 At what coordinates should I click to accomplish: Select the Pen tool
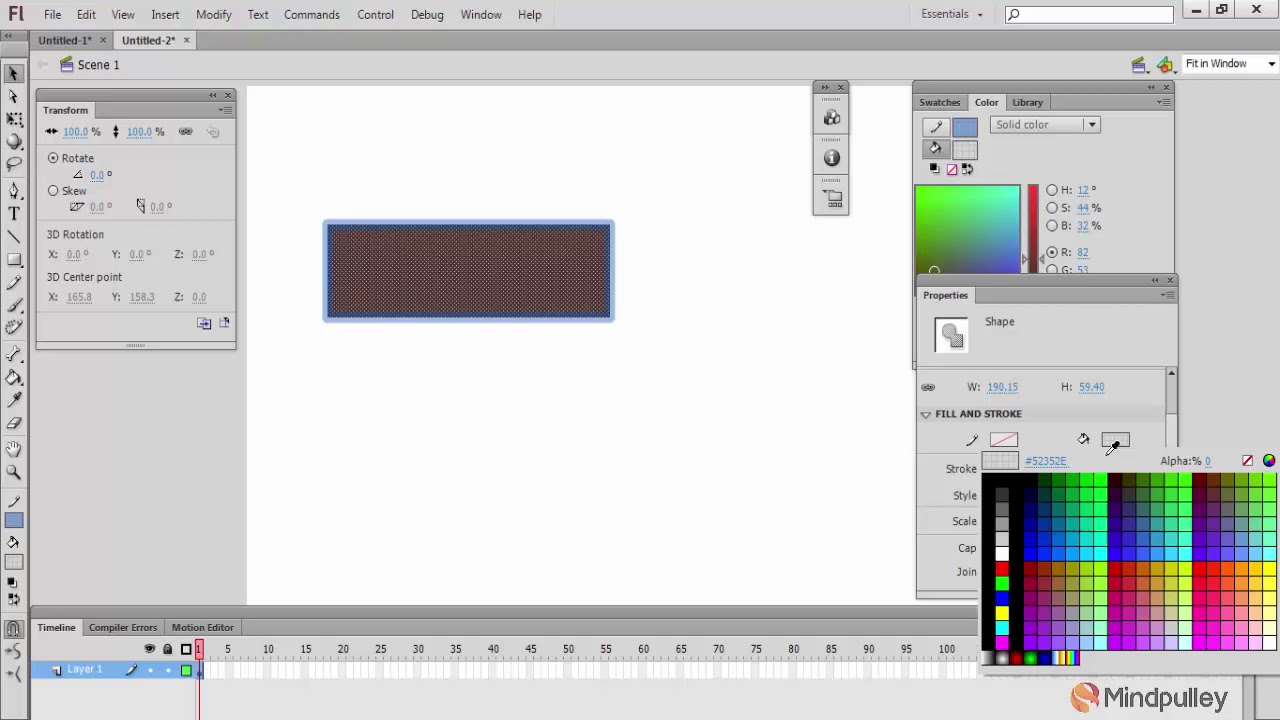click(14, 190)
